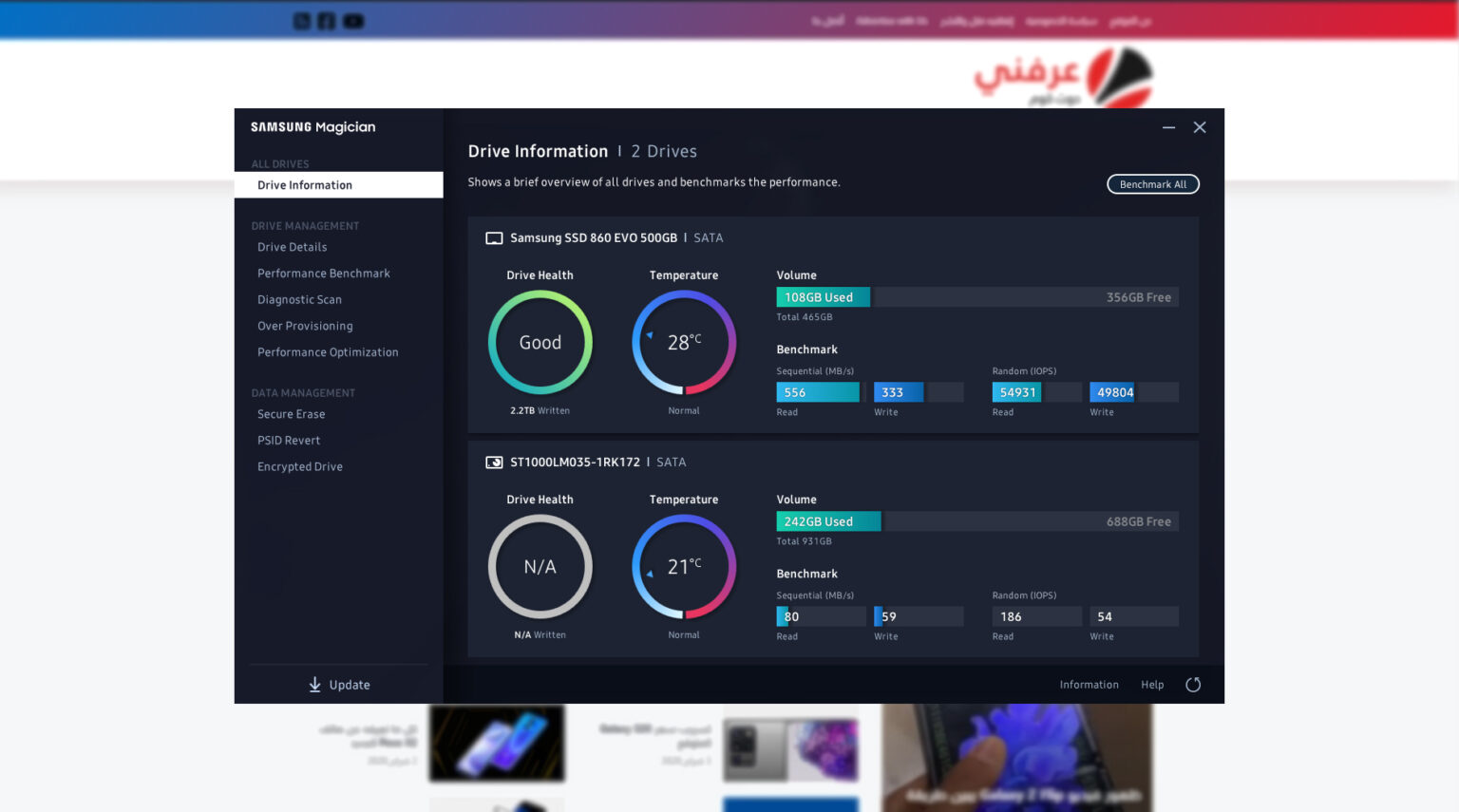This screenshot has height=812, width=1459.
Task: Select Drive Information in sidebar
Action: point(338,185)
